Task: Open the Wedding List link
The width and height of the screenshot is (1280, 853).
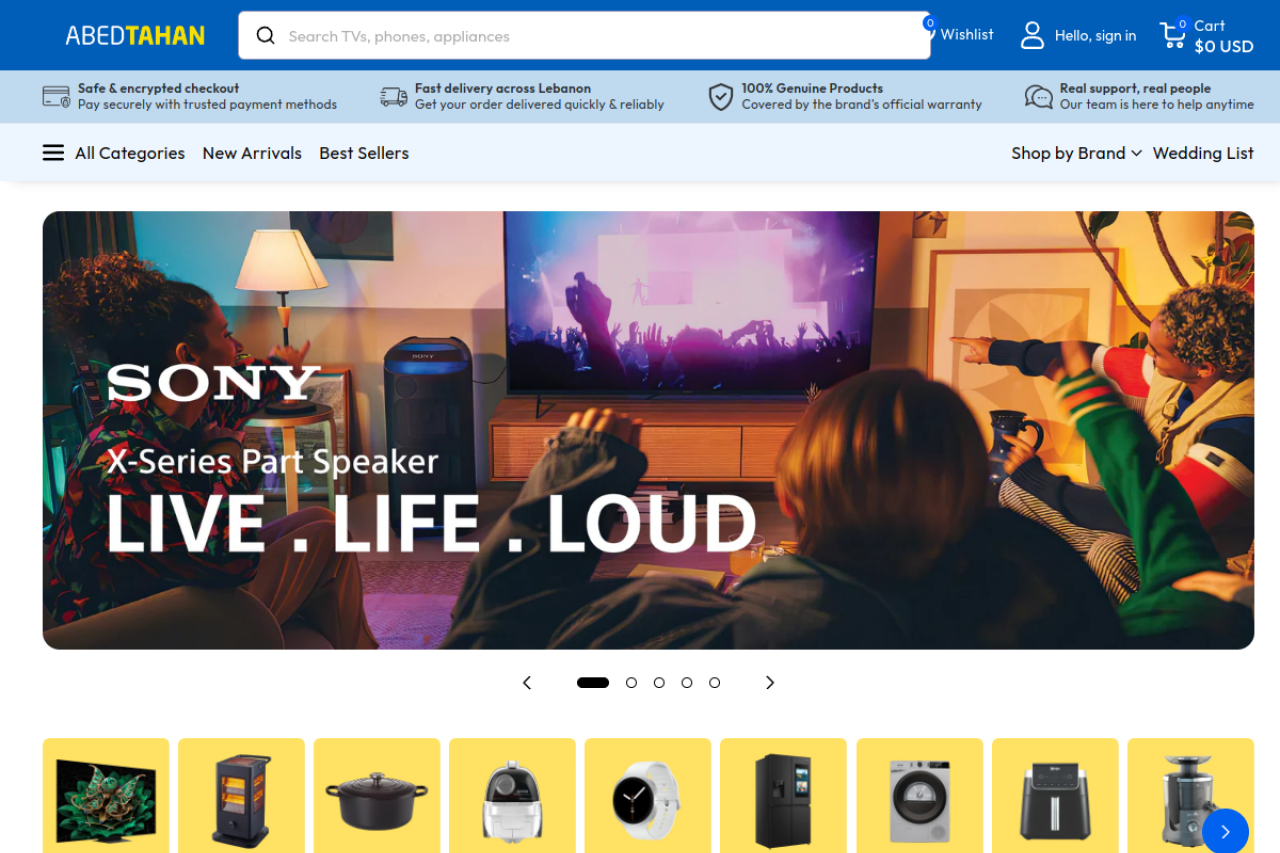Action: [x=1203, y=153]
